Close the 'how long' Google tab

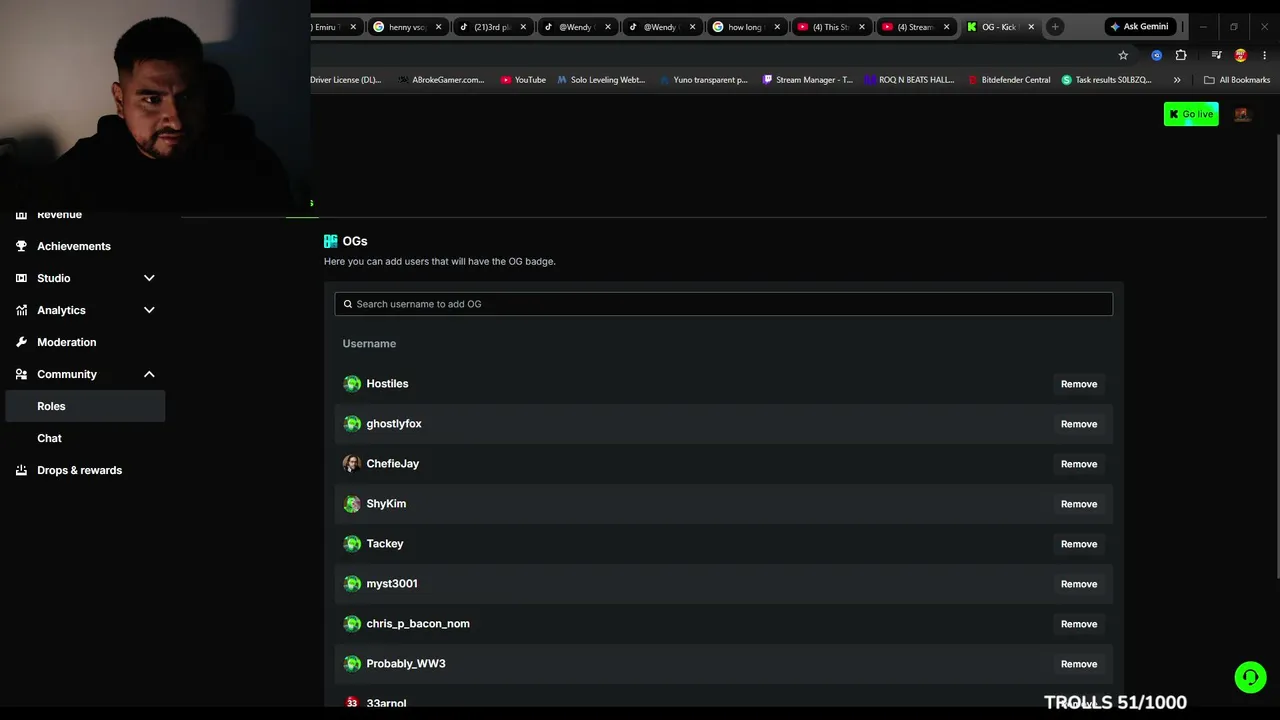[x=777, y=27]
